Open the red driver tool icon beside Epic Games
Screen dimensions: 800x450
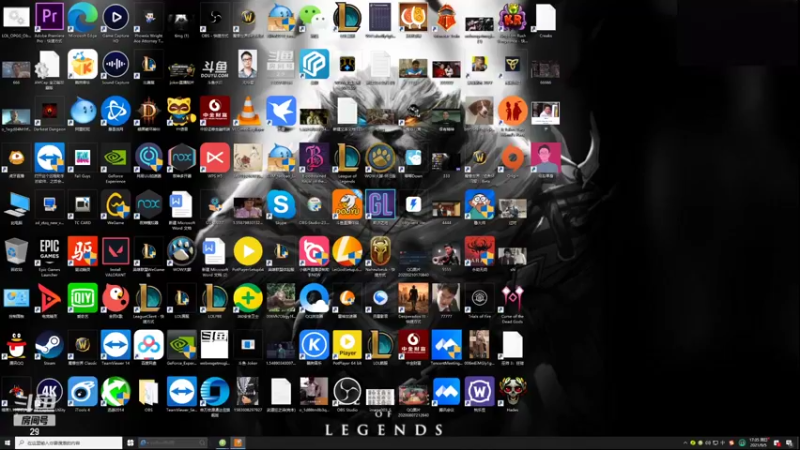pyautogui.click(x=83, y=251)
